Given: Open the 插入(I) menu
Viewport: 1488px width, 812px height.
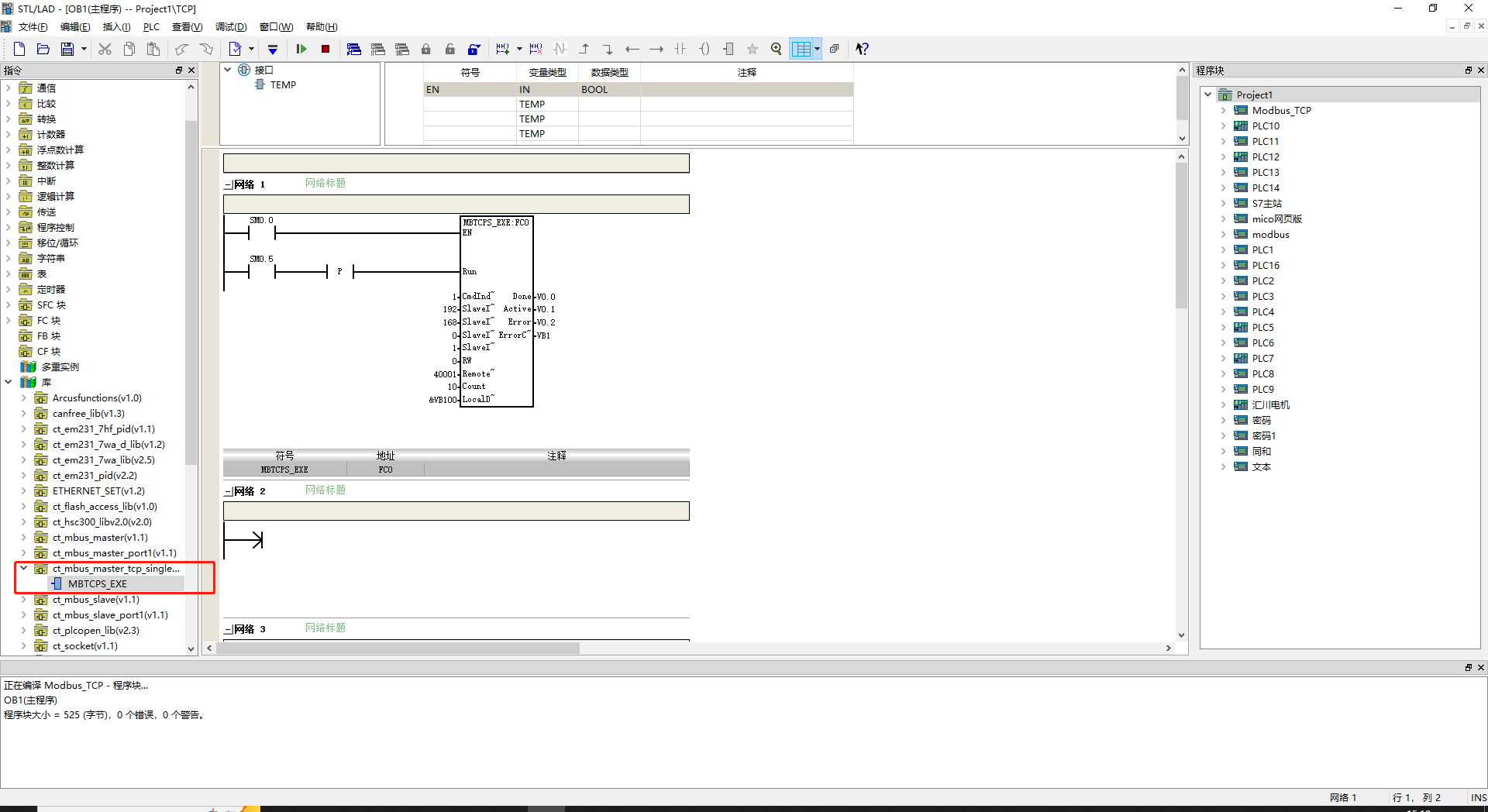Looking at the screenshot, I should pyautogui.click(x=117, y=27).
